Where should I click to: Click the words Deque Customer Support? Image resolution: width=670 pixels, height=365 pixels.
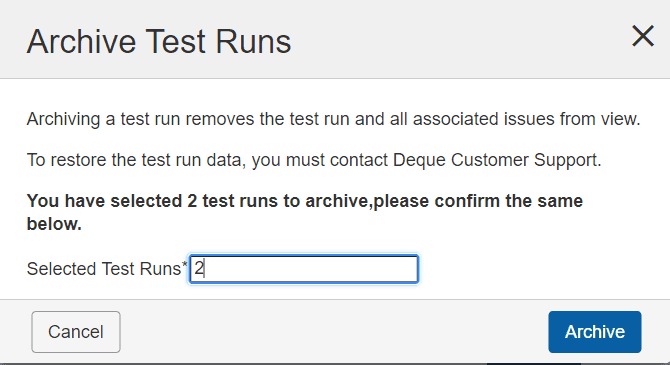(496, 160)
